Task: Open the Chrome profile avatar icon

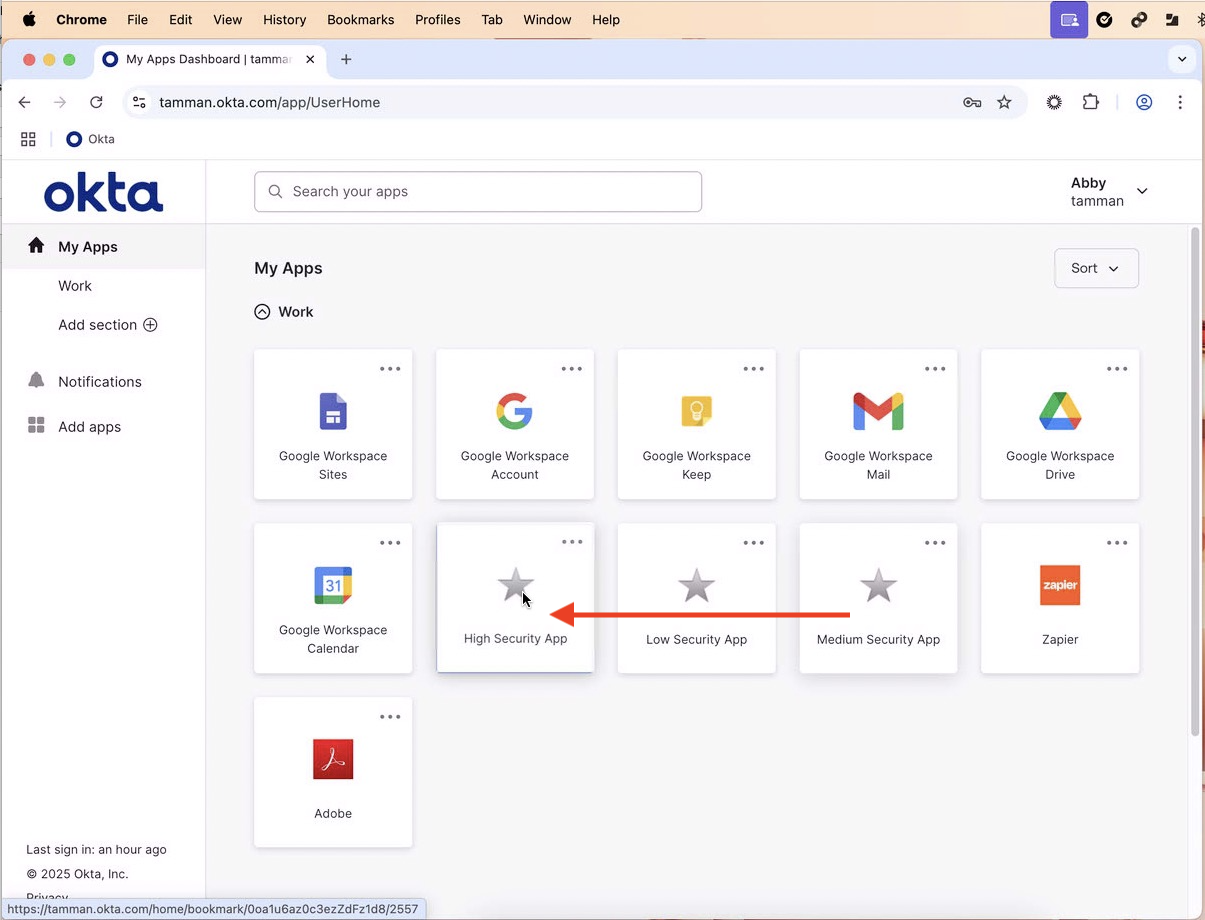Action: tap(1144, 102)
